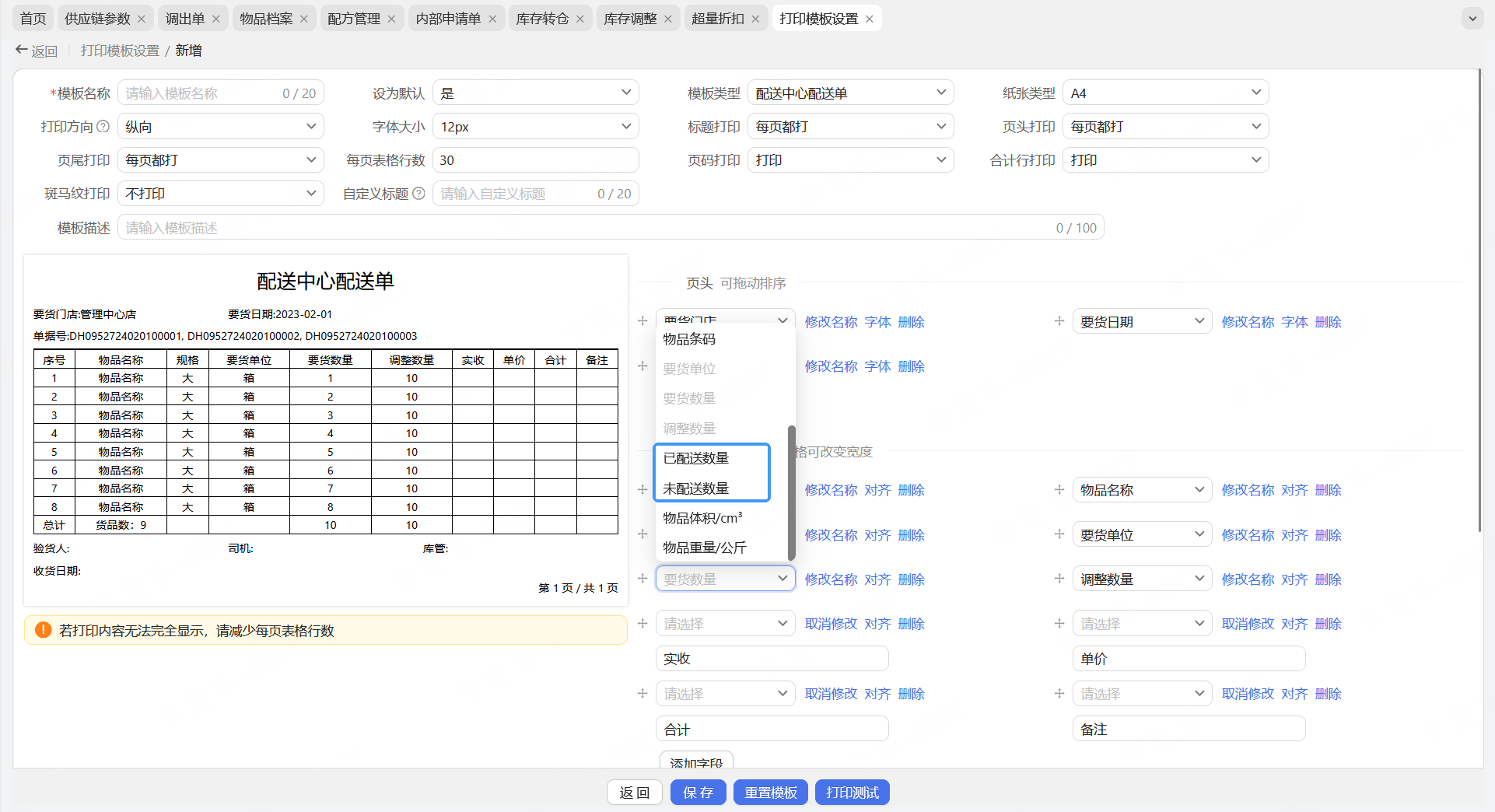Viewport: 1495px width, 812px height.
Task: Click the drag handle beside 合计 field row
Action: [x=642, y=694]
